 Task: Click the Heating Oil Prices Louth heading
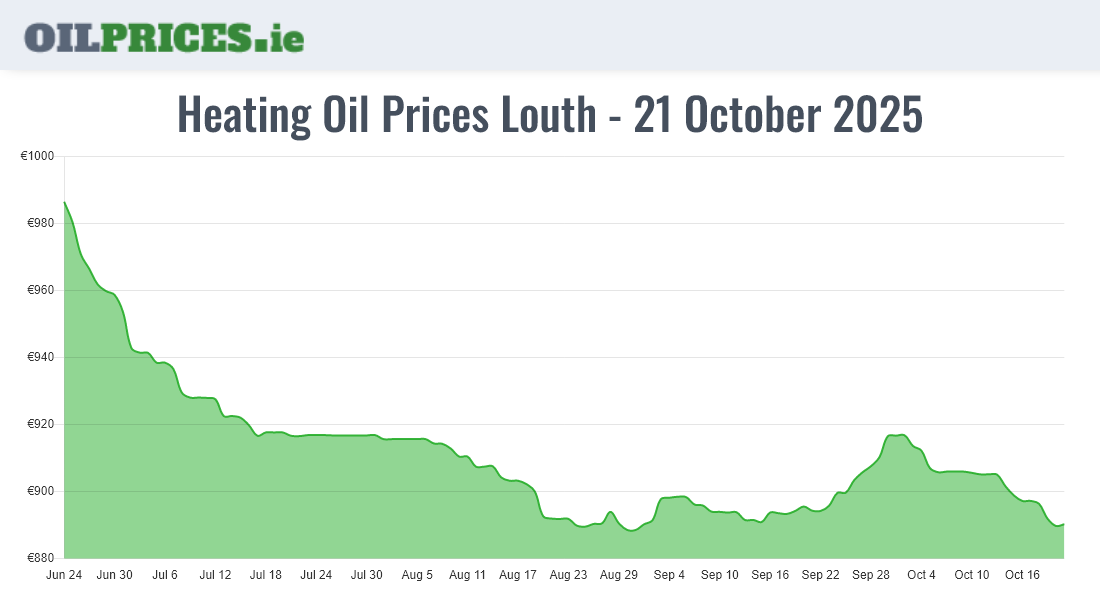(x=549, y=115)
